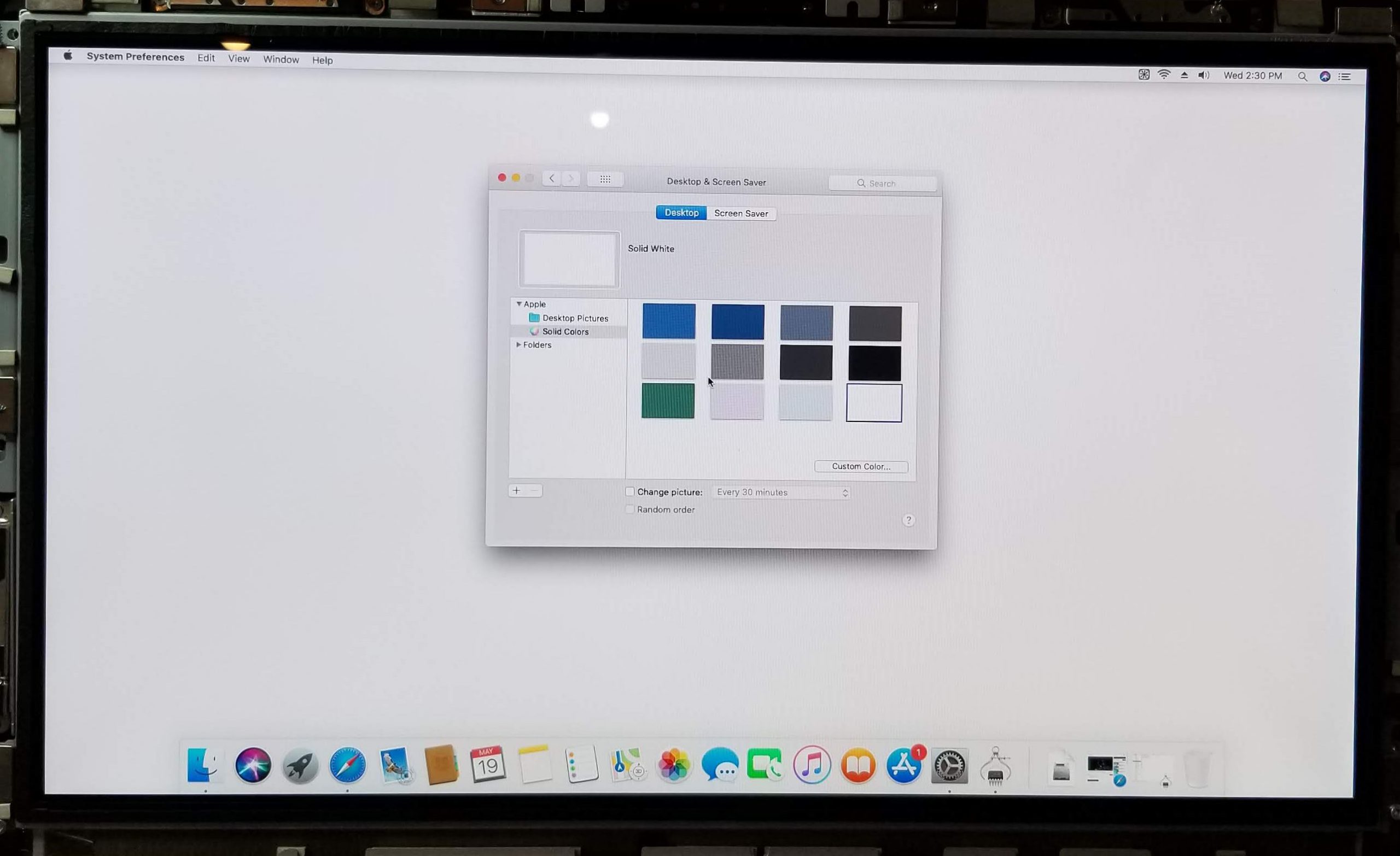This screenshot has width=1400, height=856.
Task: Launch Safari from the Dock
Action: coord(347,765)
